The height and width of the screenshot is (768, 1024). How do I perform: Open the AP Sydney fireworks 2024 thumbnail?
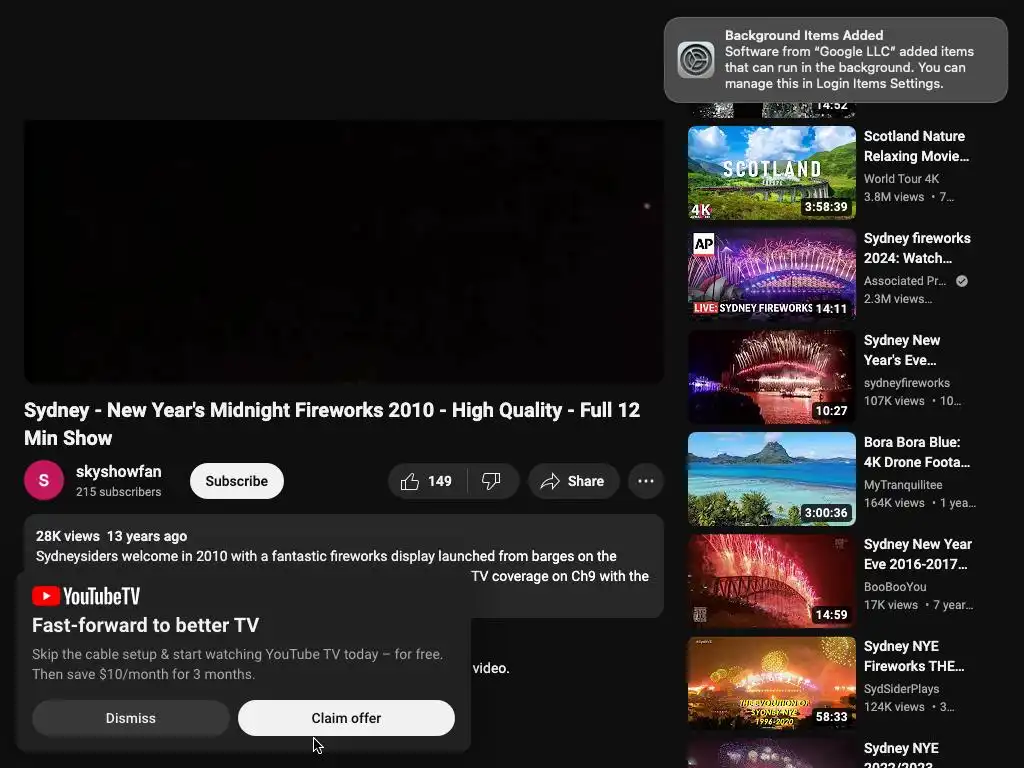tap(771, 275)
